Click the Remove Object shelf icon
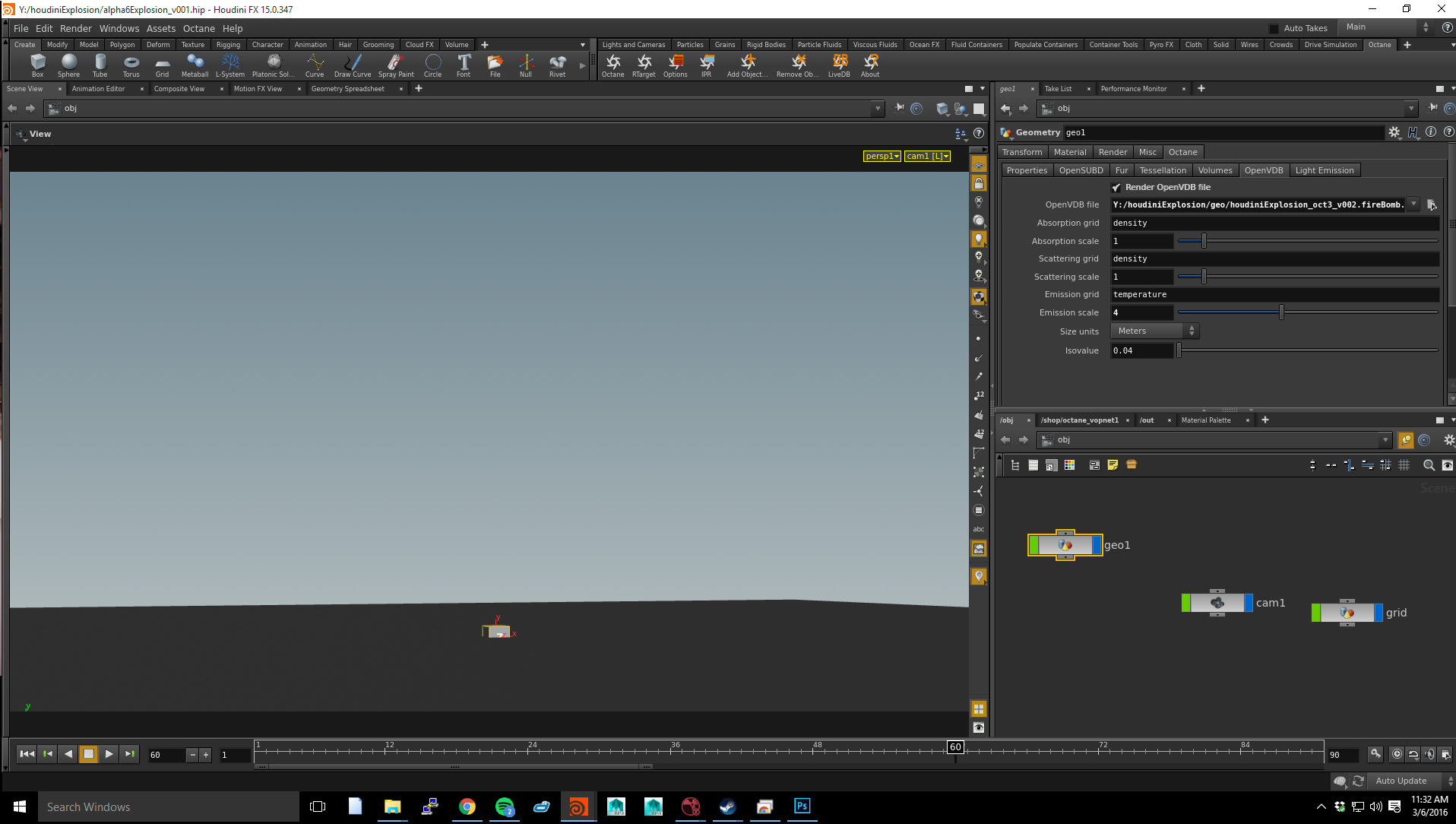Image resolution: width=1456 pixels, height=824 pixels. click(x=798, y=65)
